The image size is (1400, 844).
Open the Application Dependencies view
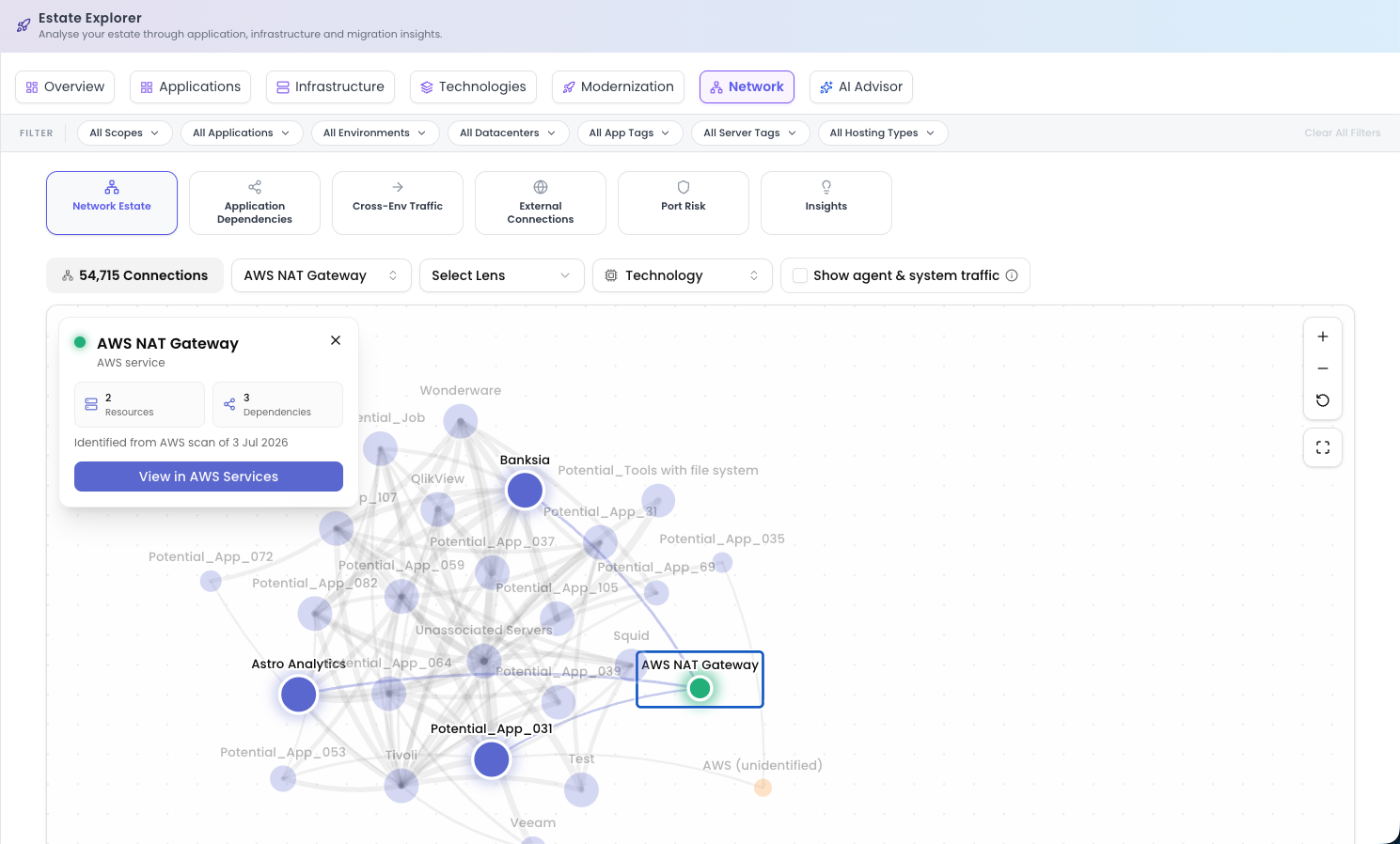click(x=255, y=203)
